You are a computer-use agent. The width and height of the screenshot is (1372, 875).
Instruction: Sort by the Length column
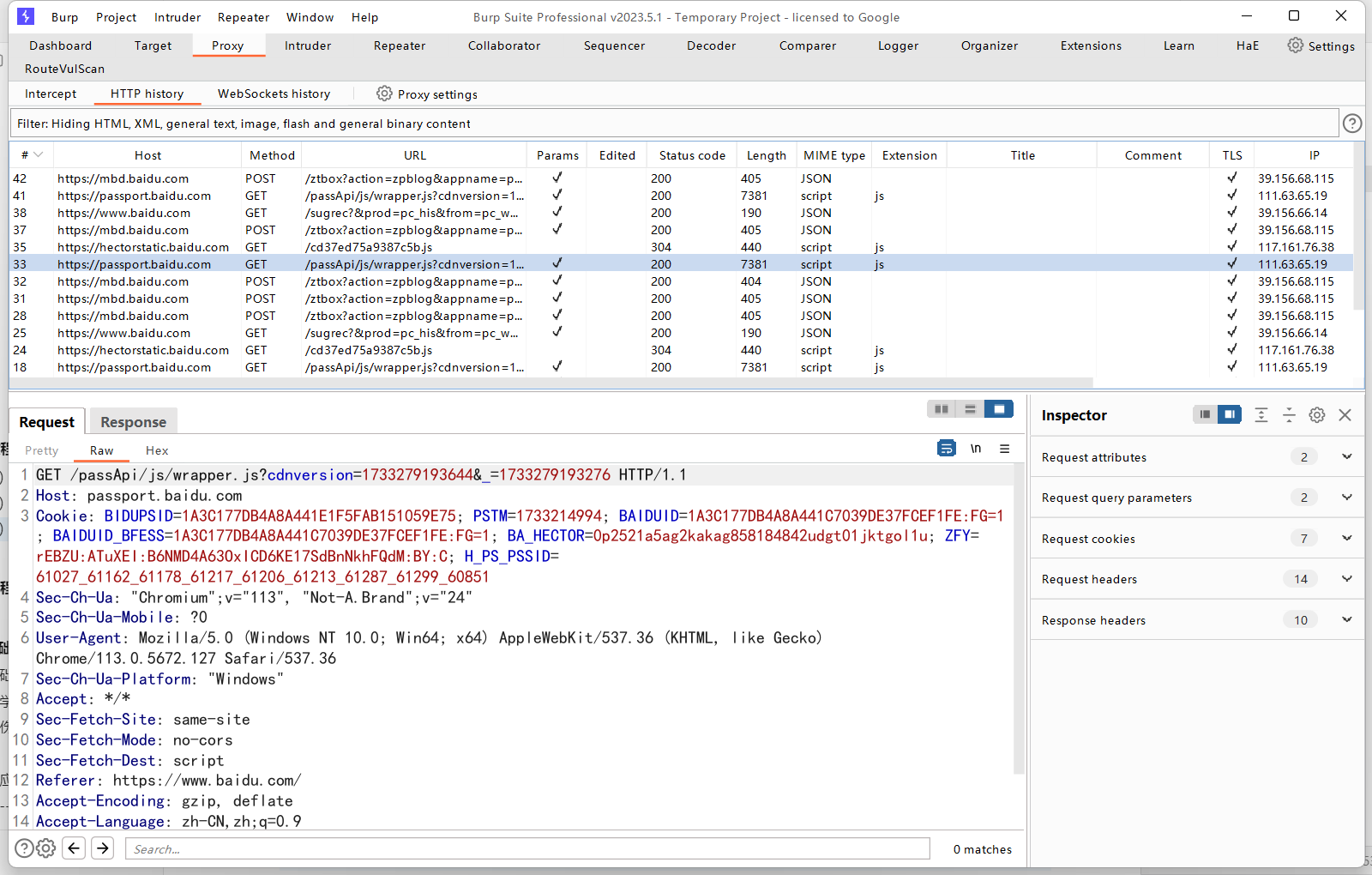point(766,155)
